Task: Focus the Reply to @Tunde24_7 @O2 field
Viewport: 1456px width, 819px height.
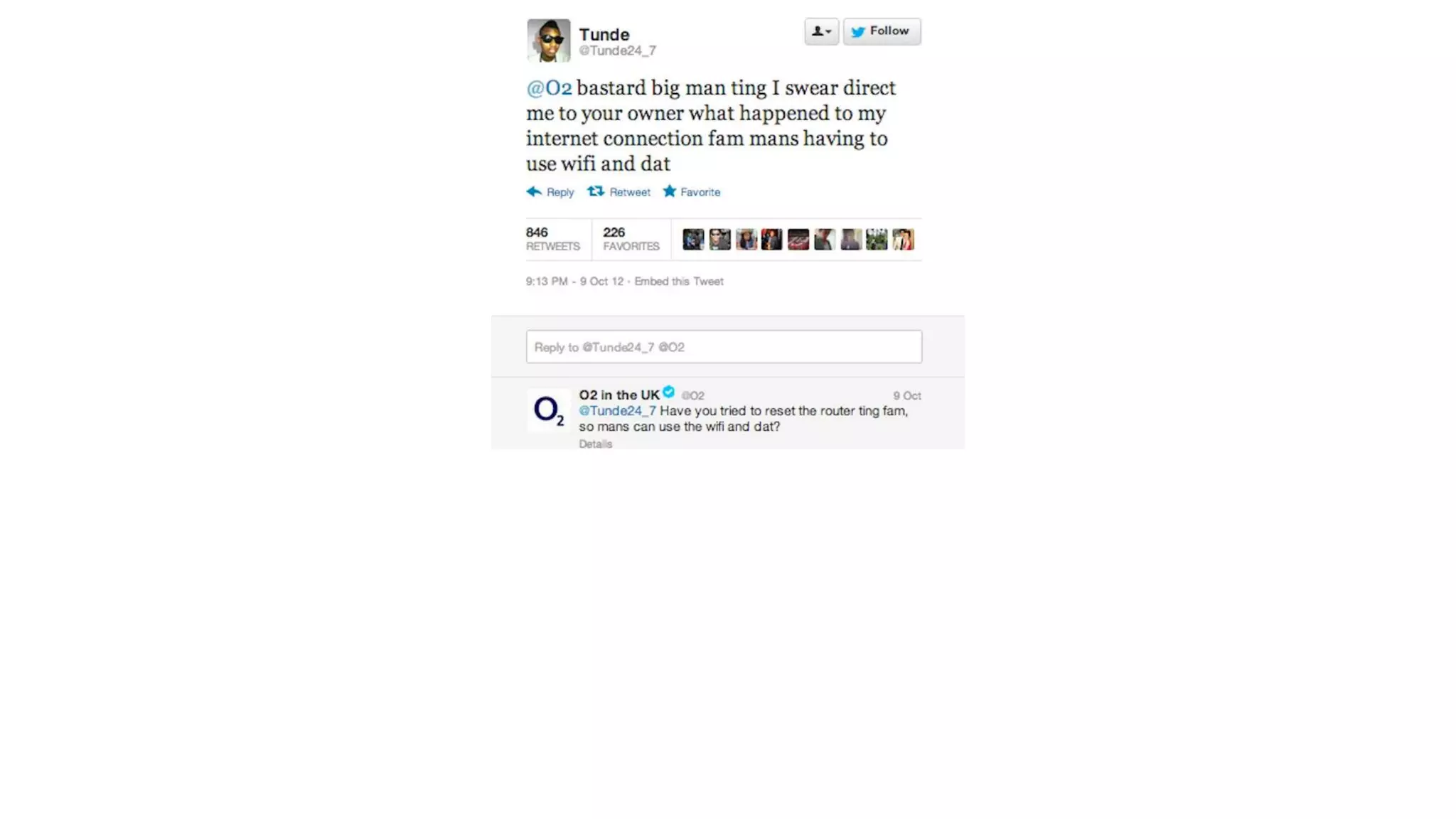Action: pyautogui.click(x=724, y=346)
